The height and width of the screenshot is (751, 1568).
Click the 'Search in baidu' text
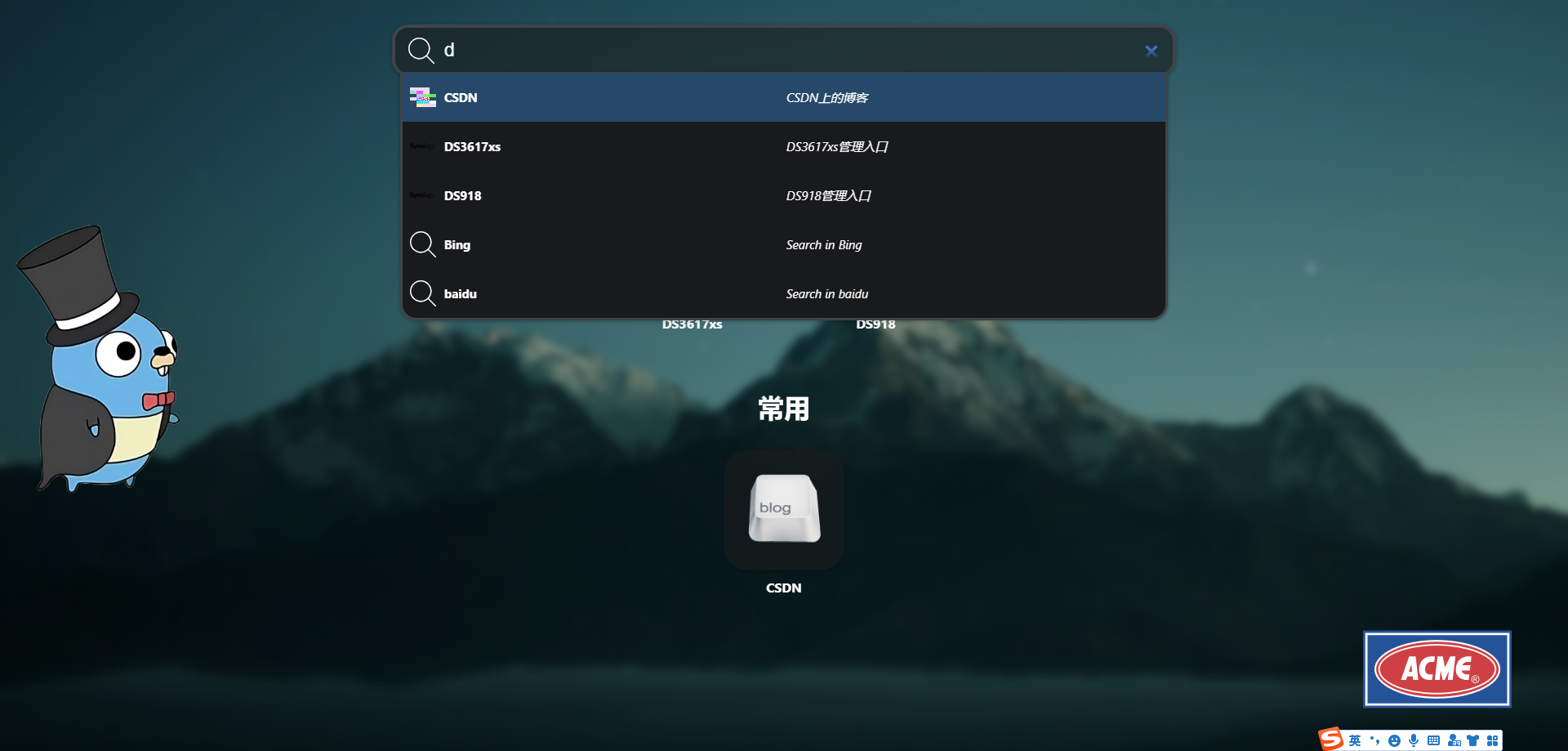826,293
